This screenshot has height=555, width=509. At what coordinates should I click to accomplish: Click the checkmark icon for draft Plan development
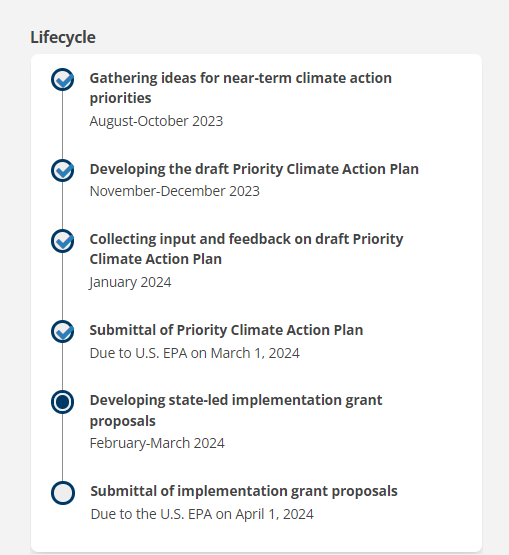[x=63, y=171]
